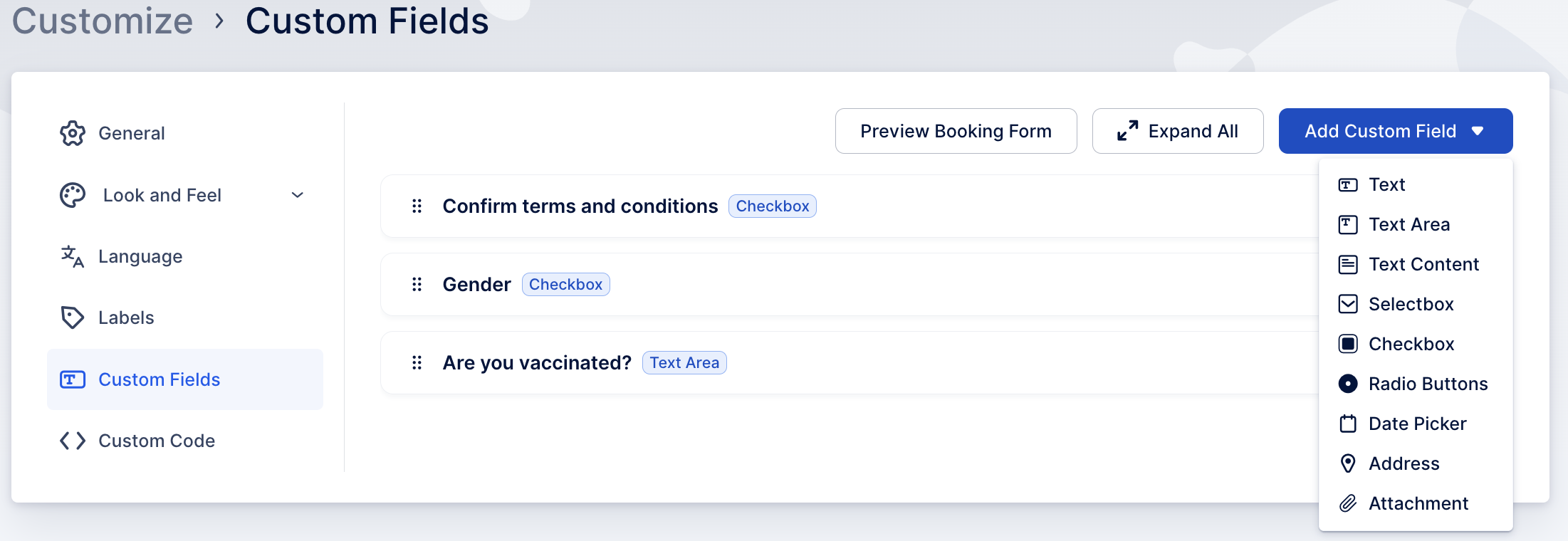Select Selectbox from the dropdown list
This screenshot has height=541, width=1568.
click(1410, 304)
